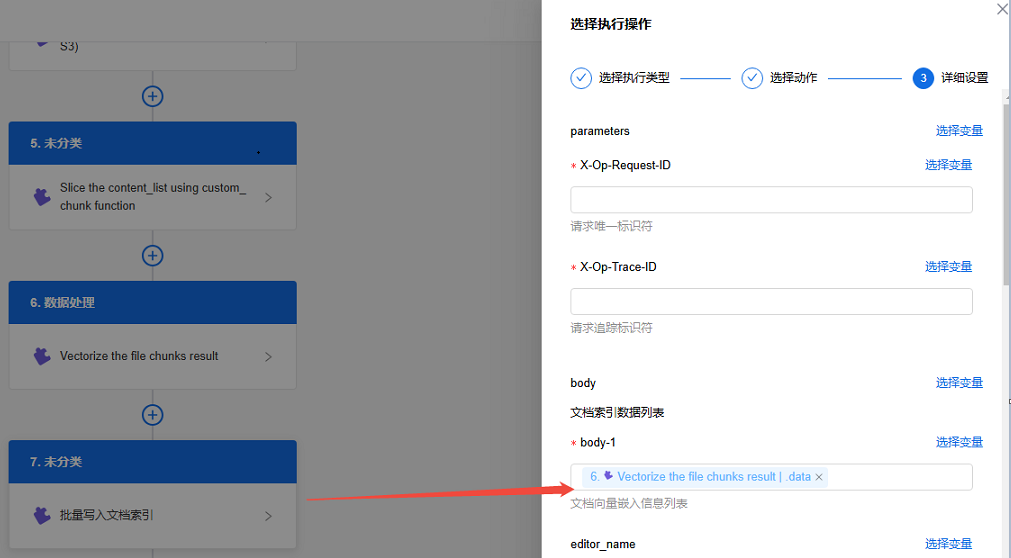Remove the Vectorize the file chunks result tag
This screenshot has height=558, width=1011.
819,477
